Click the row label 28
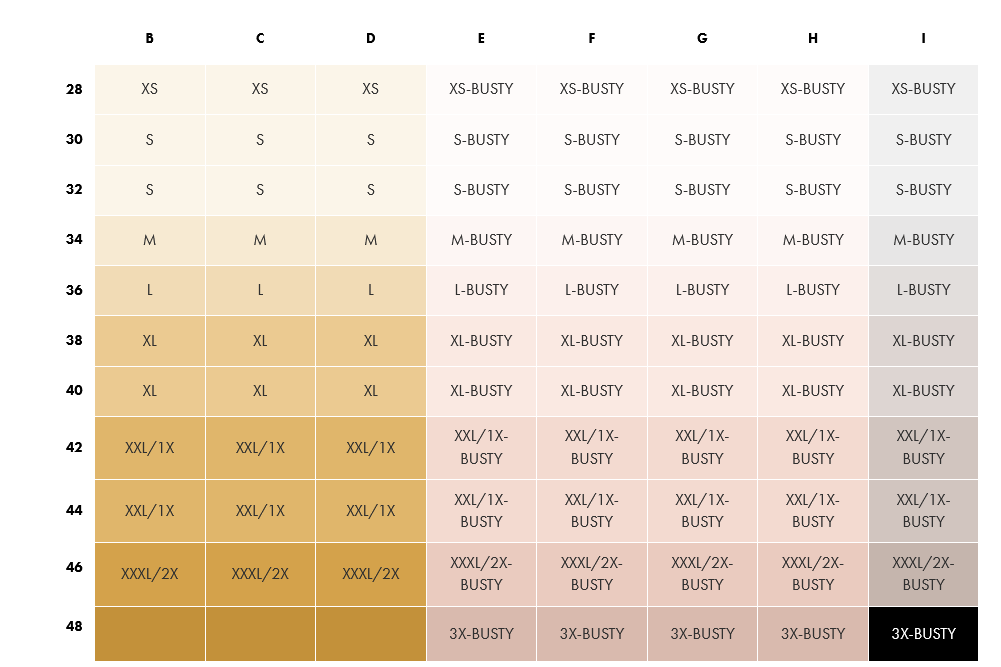Image resolution: width=1001 pixels, height=667 pixels. (x=74, y=89)
